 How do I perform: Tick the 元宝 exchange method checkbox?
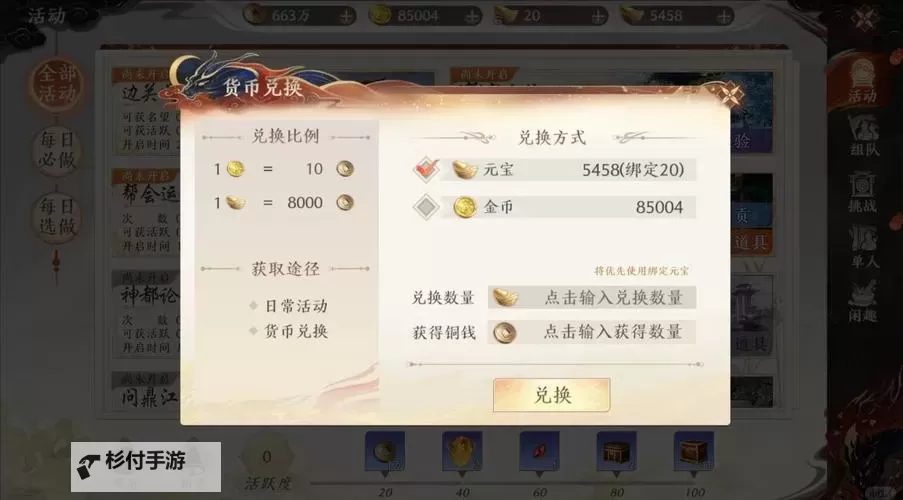[x=426, y=170]
